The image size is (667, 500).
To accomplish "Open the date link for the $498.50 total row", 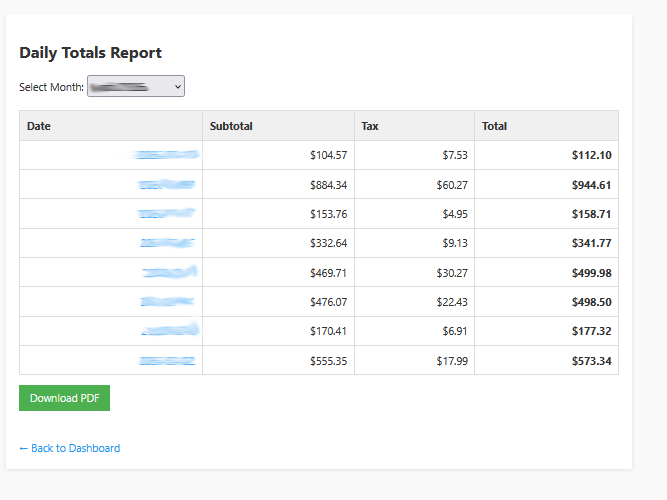I will (x=167, y=302).
